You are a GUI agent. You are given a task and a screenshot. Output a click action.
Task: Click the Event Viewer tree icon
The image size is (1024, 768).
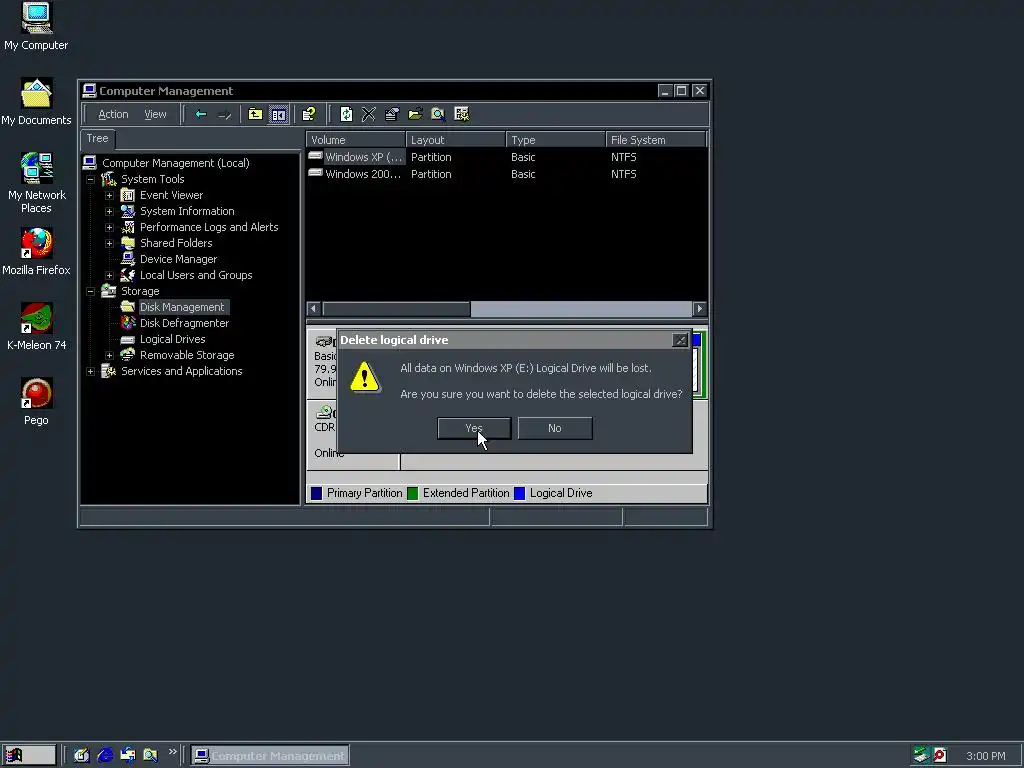click(128, 195)
